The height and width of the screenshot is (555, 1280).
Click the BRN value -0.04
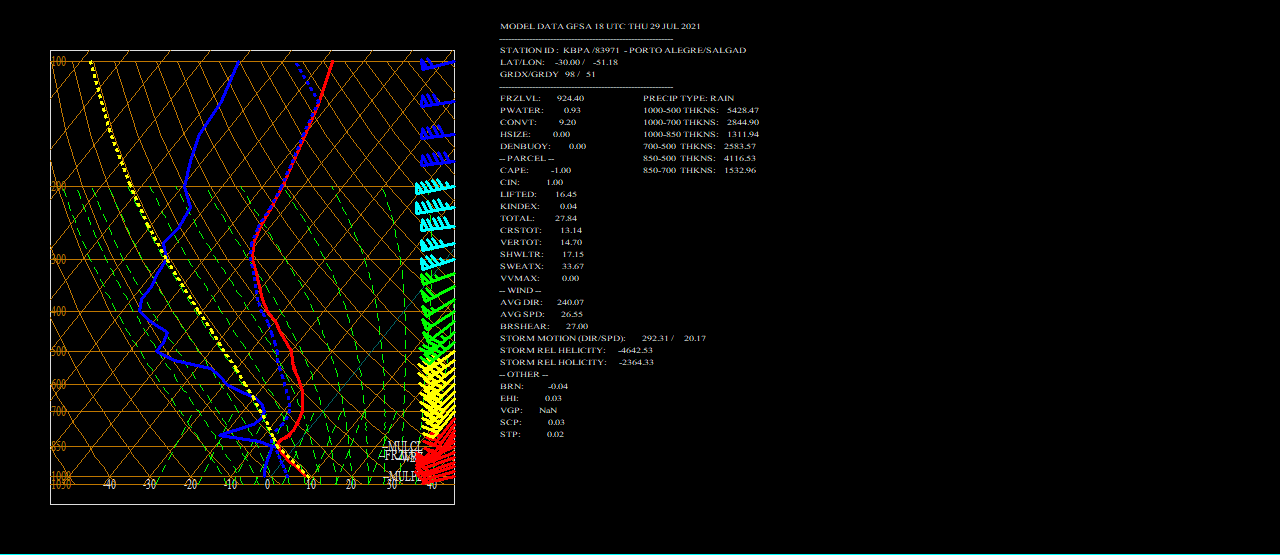558,386
